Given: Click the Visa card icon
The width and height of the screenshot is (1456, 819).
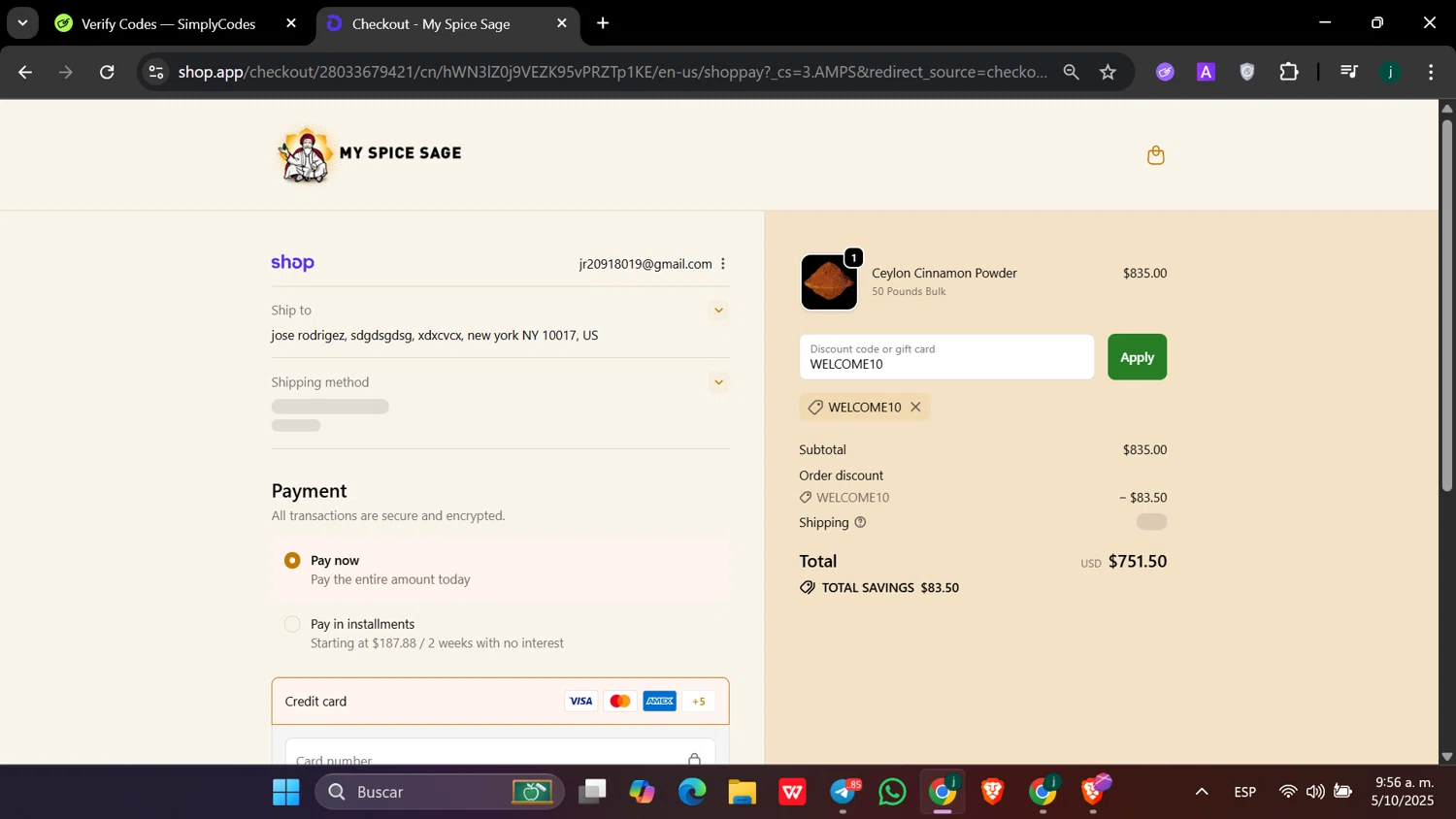Looking at the screenshot, I should click(580, 702).
